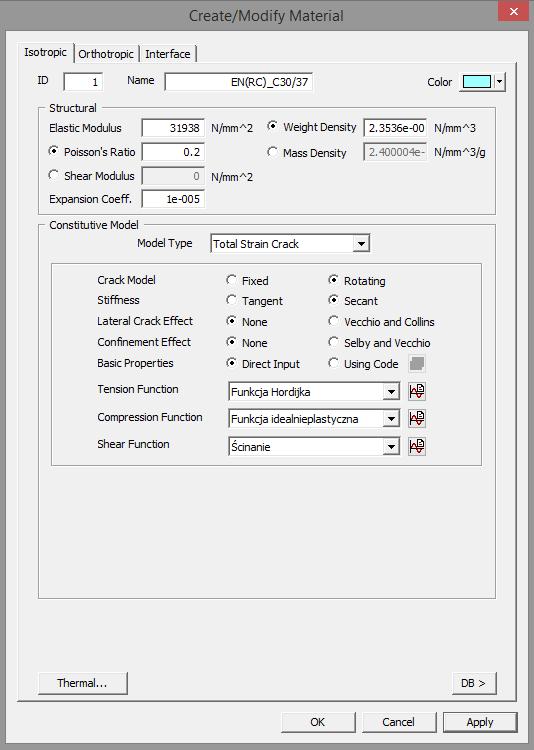
Task: Enable Vecchio and Collins lateral crack effect
Action: [334, 321]
